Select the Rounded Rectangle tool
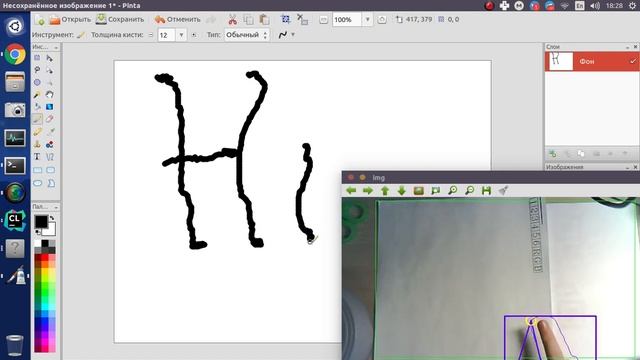This screenshot has width=640, height=360. point(50,170)
